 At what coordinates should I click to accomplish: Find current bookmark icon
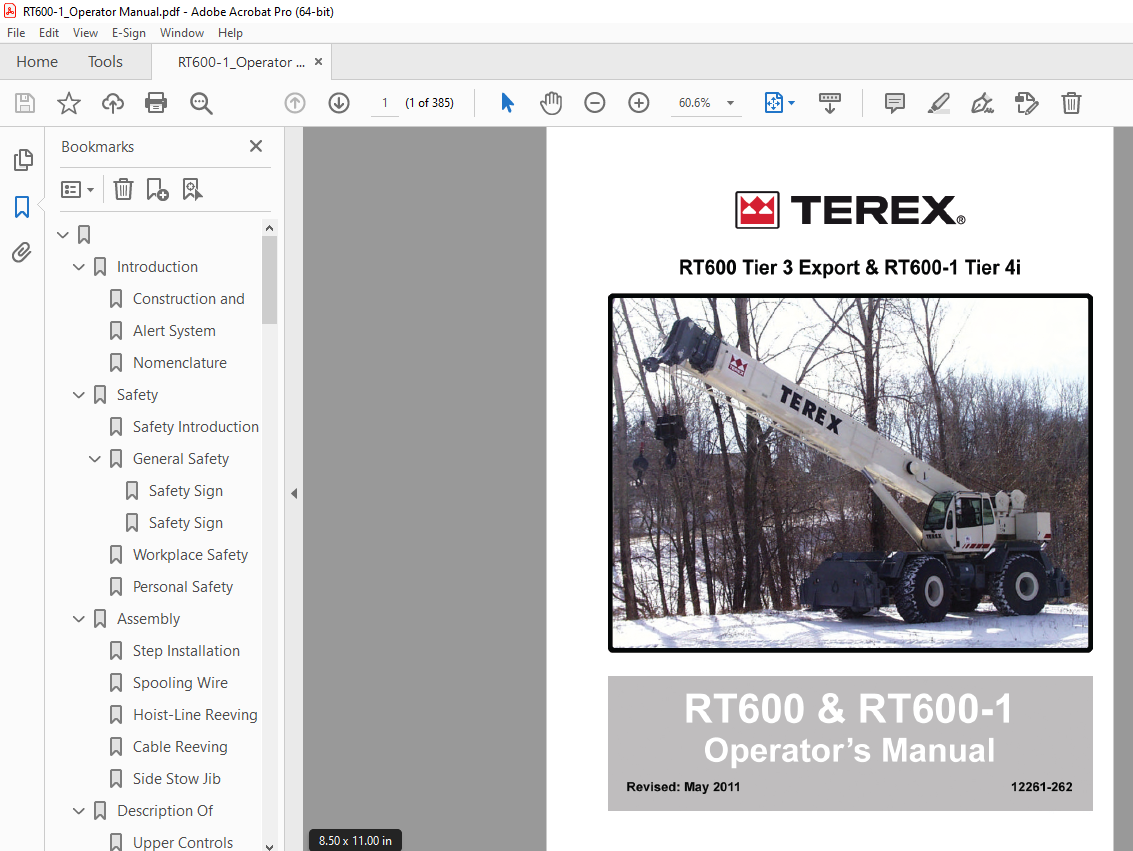(192, 189)
